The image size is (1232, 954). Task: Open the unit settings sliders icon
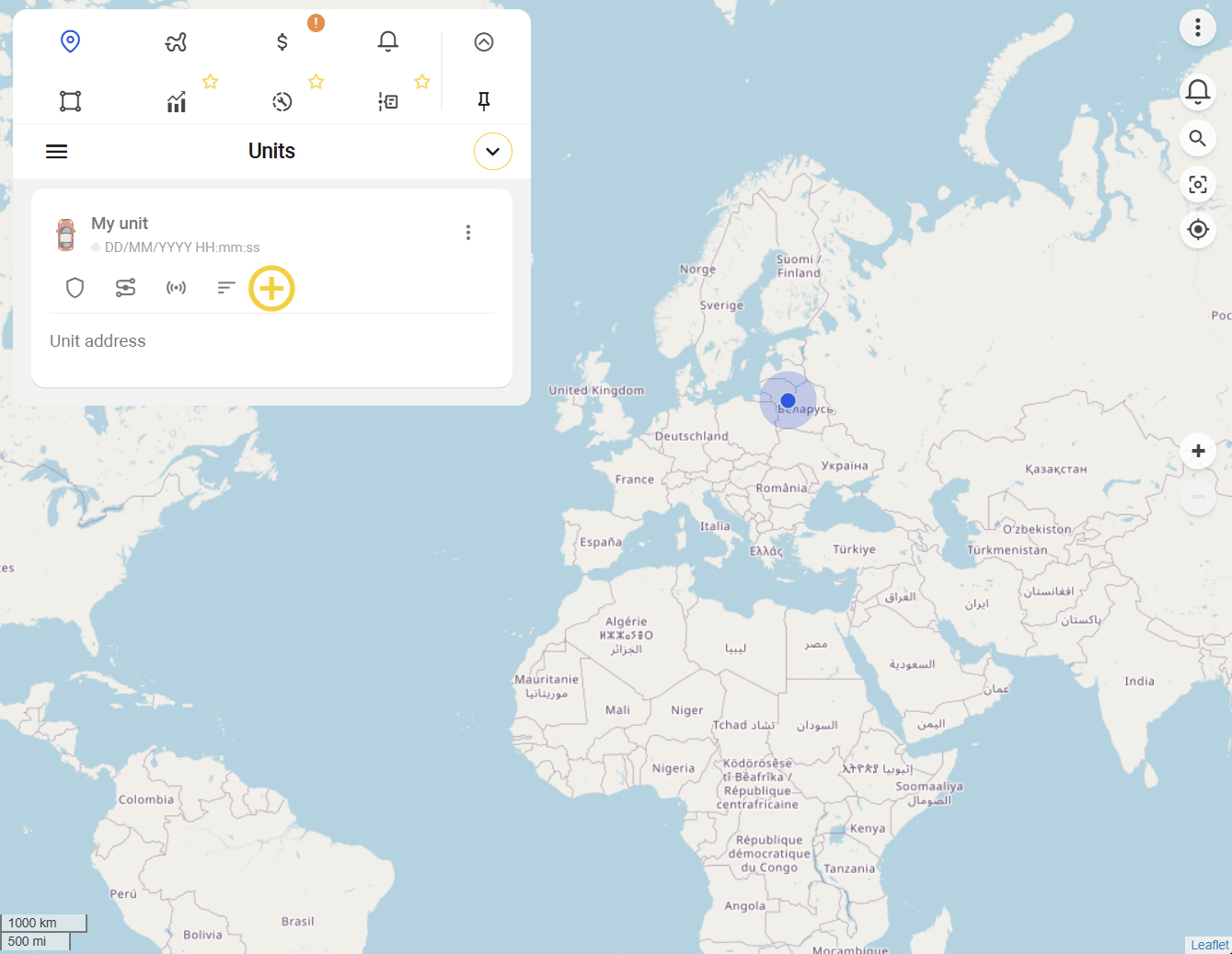126,288
